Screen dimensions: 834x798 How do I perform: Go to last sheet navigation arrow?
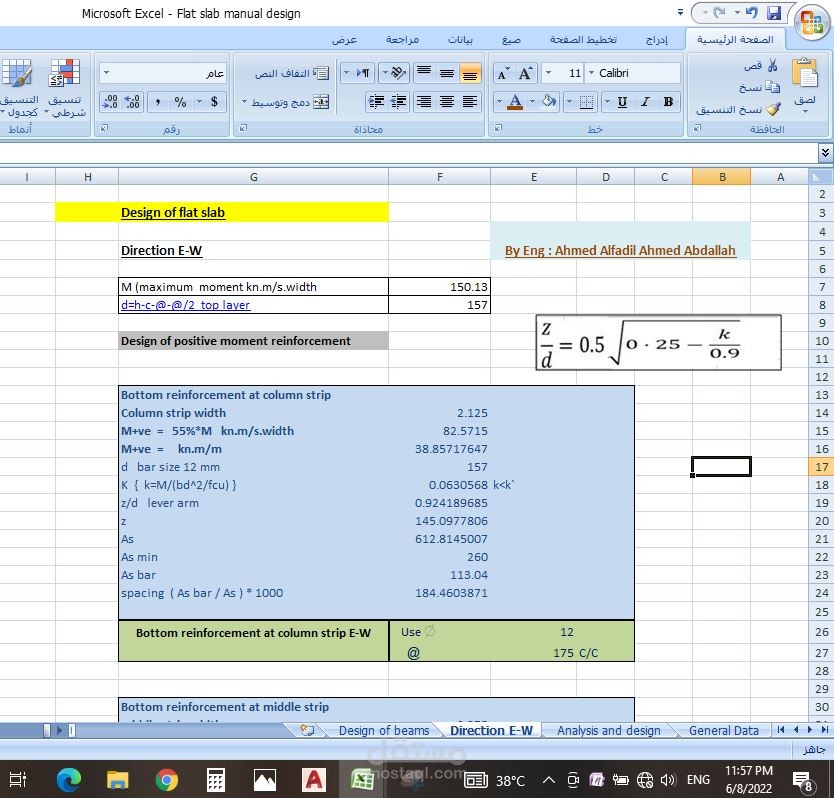tap(781, 730)
